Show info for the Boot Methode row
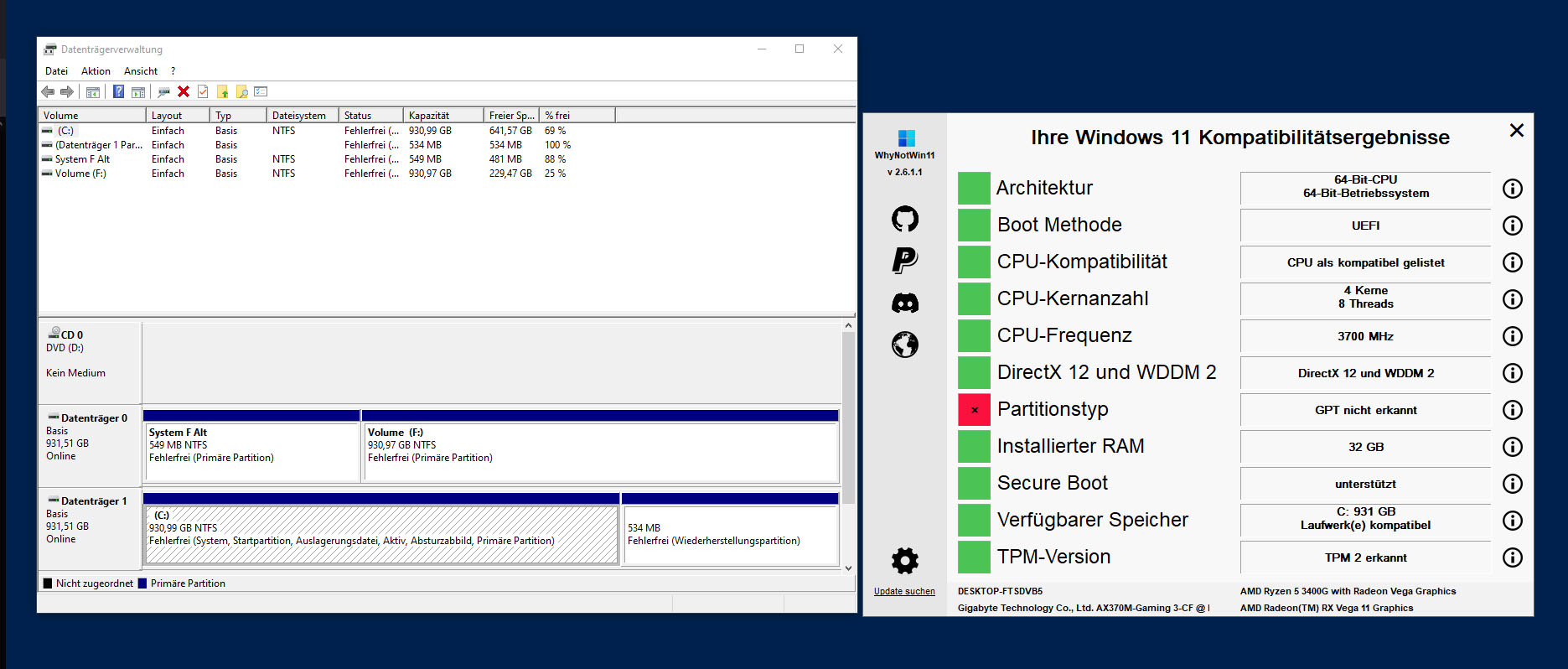Viewport: 1568px width, 669px height. 1513,226
